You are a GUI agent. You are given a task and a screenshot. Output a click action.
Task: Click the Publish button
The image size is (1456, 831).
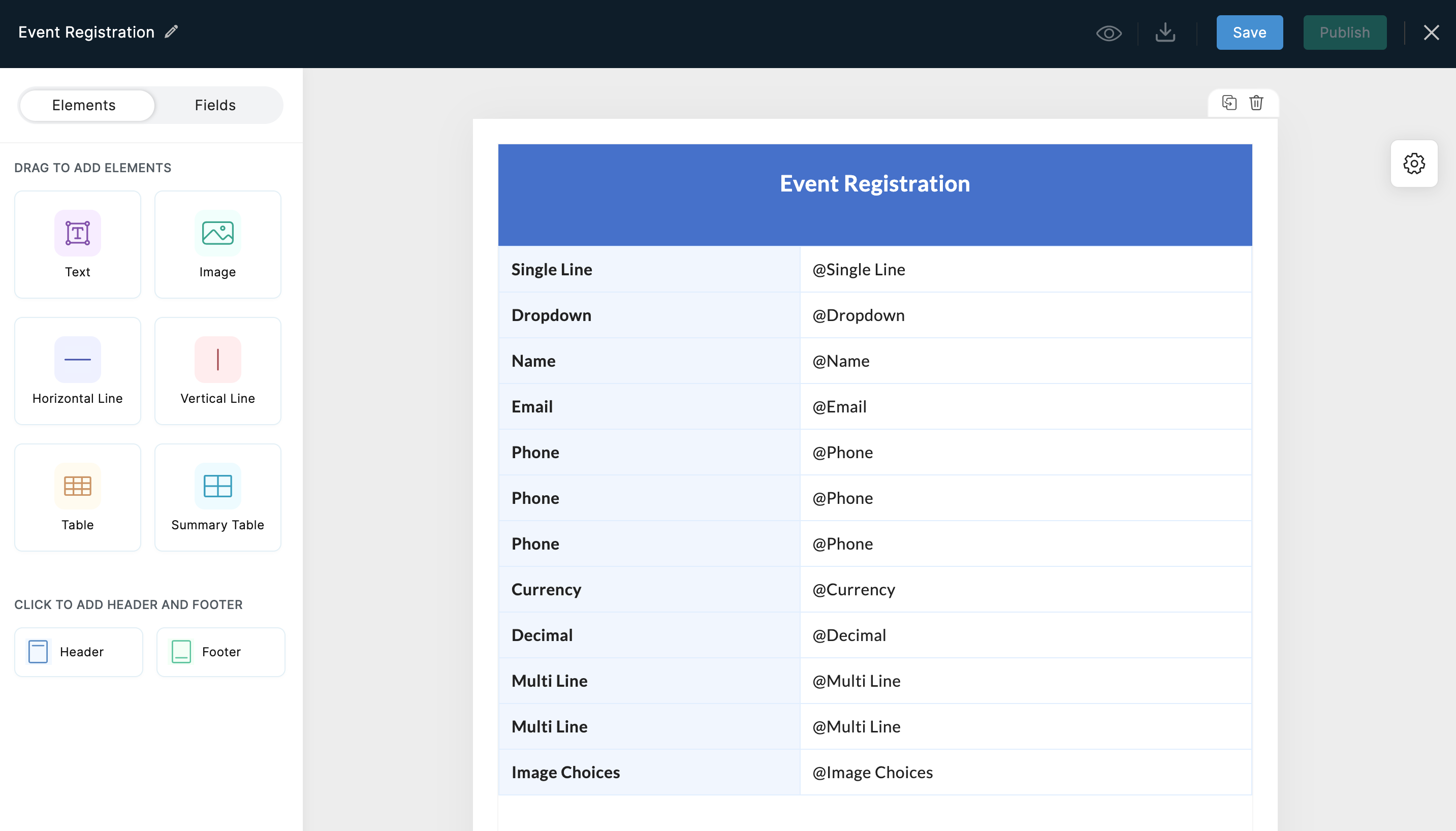(x=1345, y=32)
